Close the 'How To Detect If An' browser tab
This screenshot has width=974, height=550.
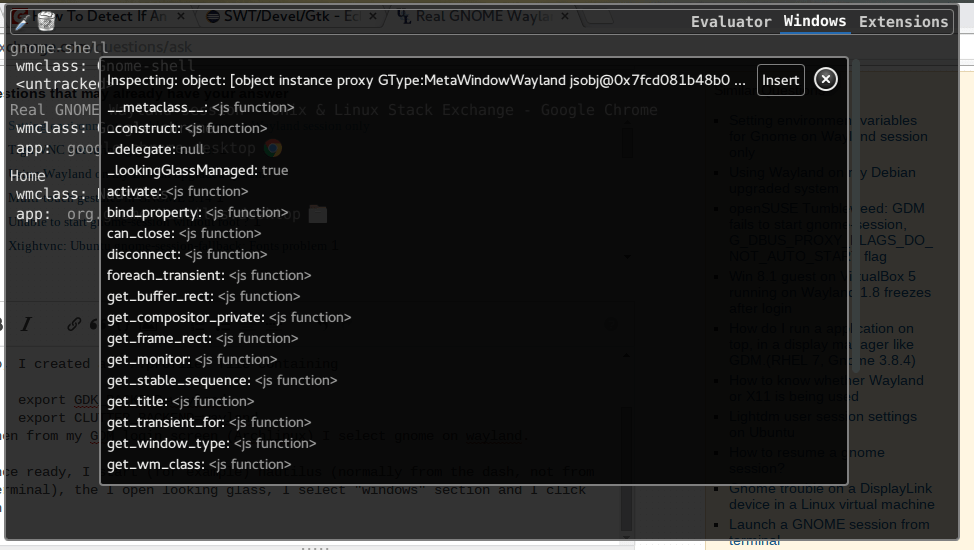click(x=181, y=16)
